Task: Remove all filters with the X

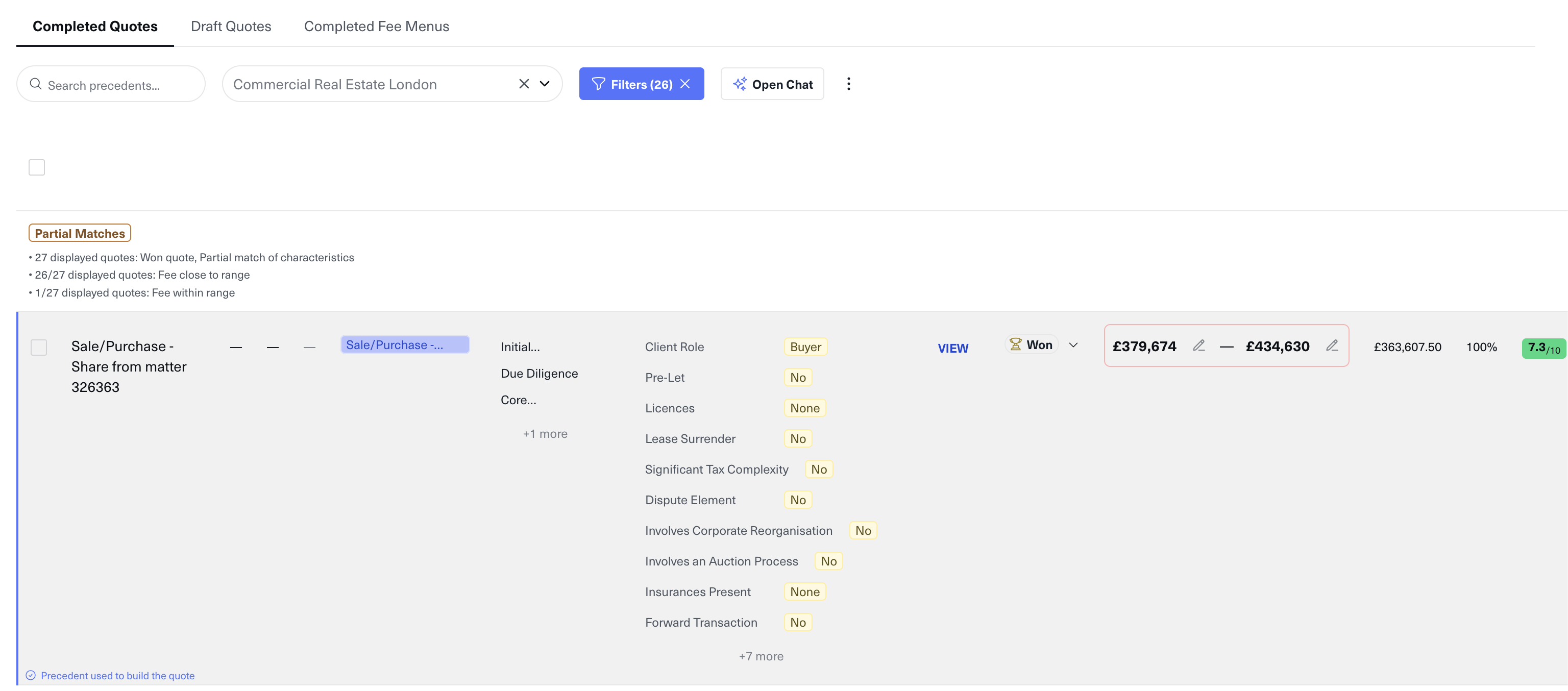Action: click(685, 84)
